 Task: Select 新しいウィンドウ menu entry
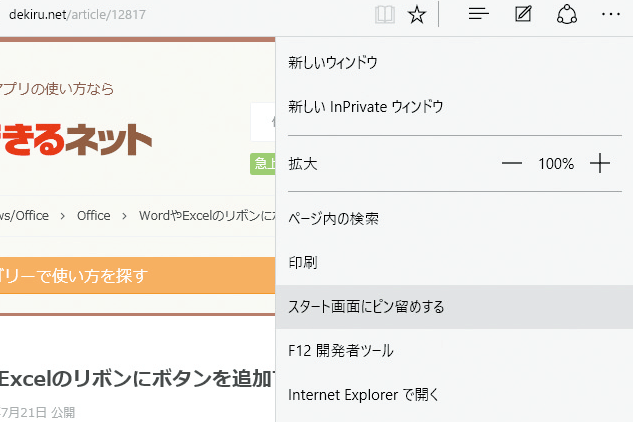tap(454, 63)
